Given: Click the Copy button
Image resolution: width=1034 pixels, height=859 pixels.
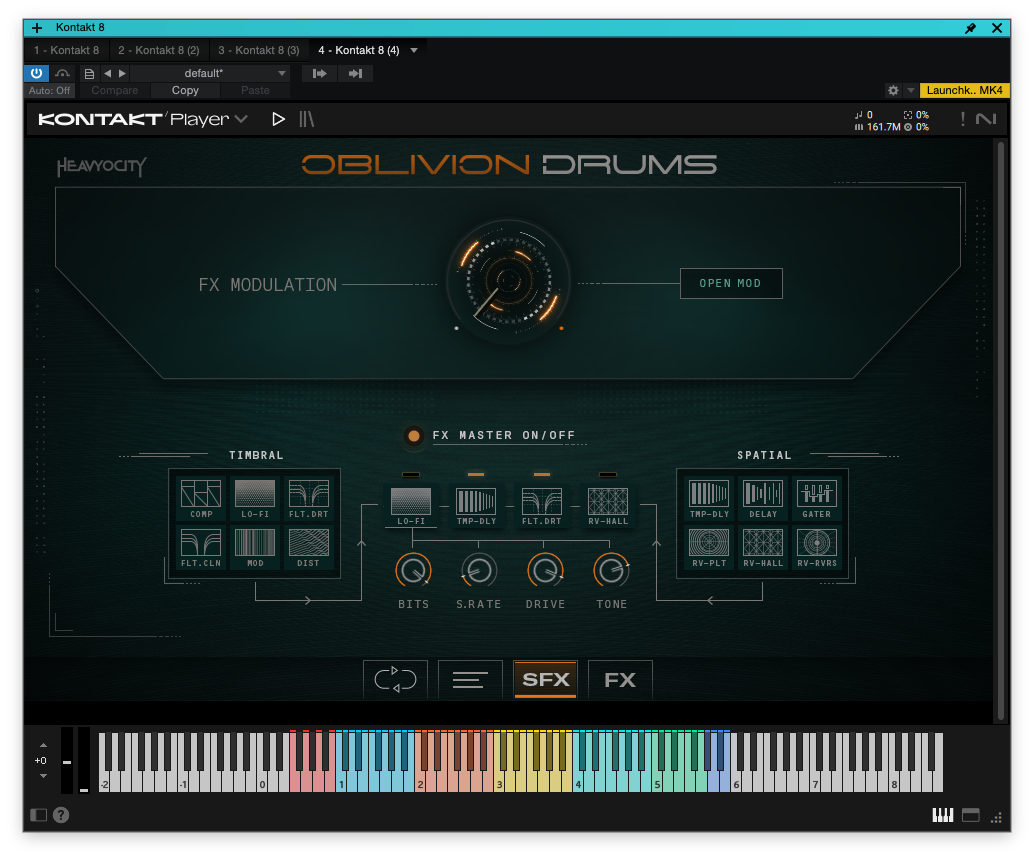Looking at the screenshot, I should (x=185, y=90).
